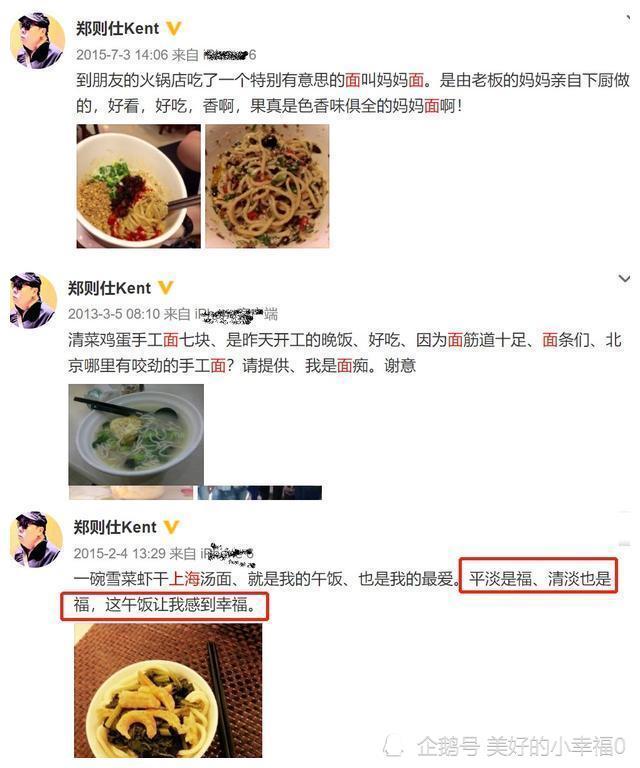
Task: Click the verified V badge on first post
Action: point(174,28)
